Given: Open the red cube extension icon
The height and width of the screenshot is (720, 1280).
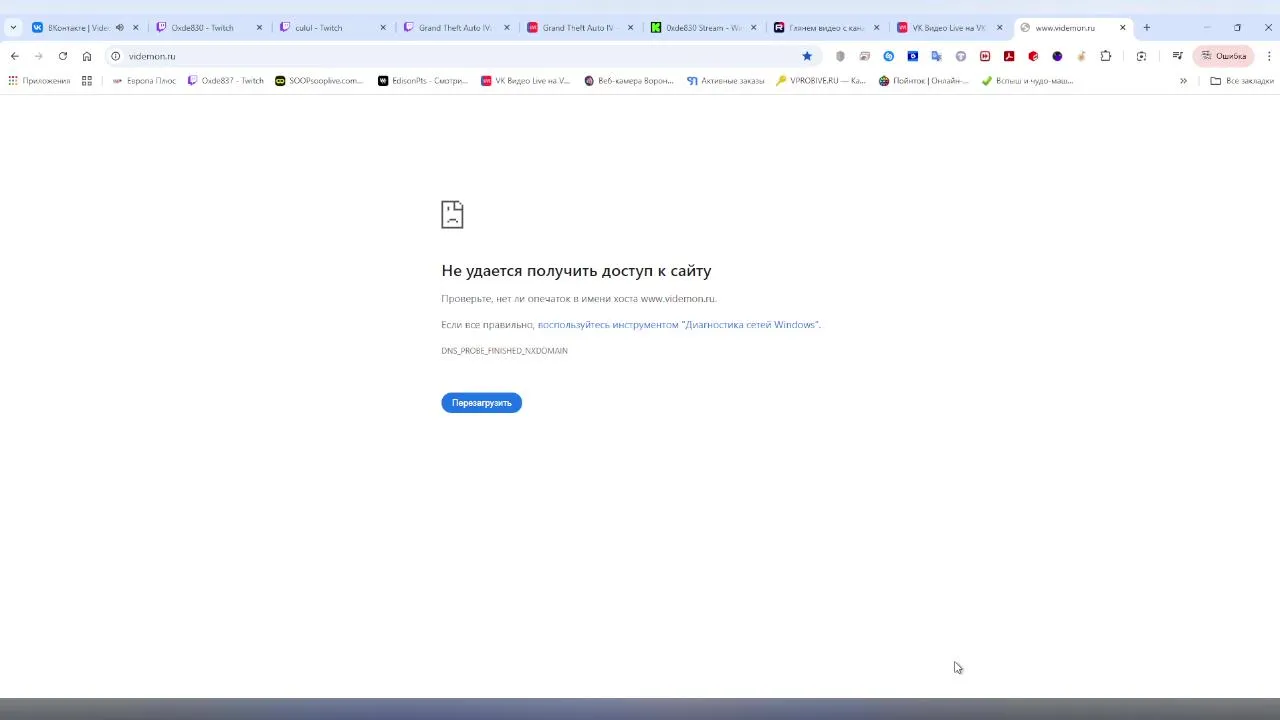Looking at the screenshot, I should point(1033,56).
